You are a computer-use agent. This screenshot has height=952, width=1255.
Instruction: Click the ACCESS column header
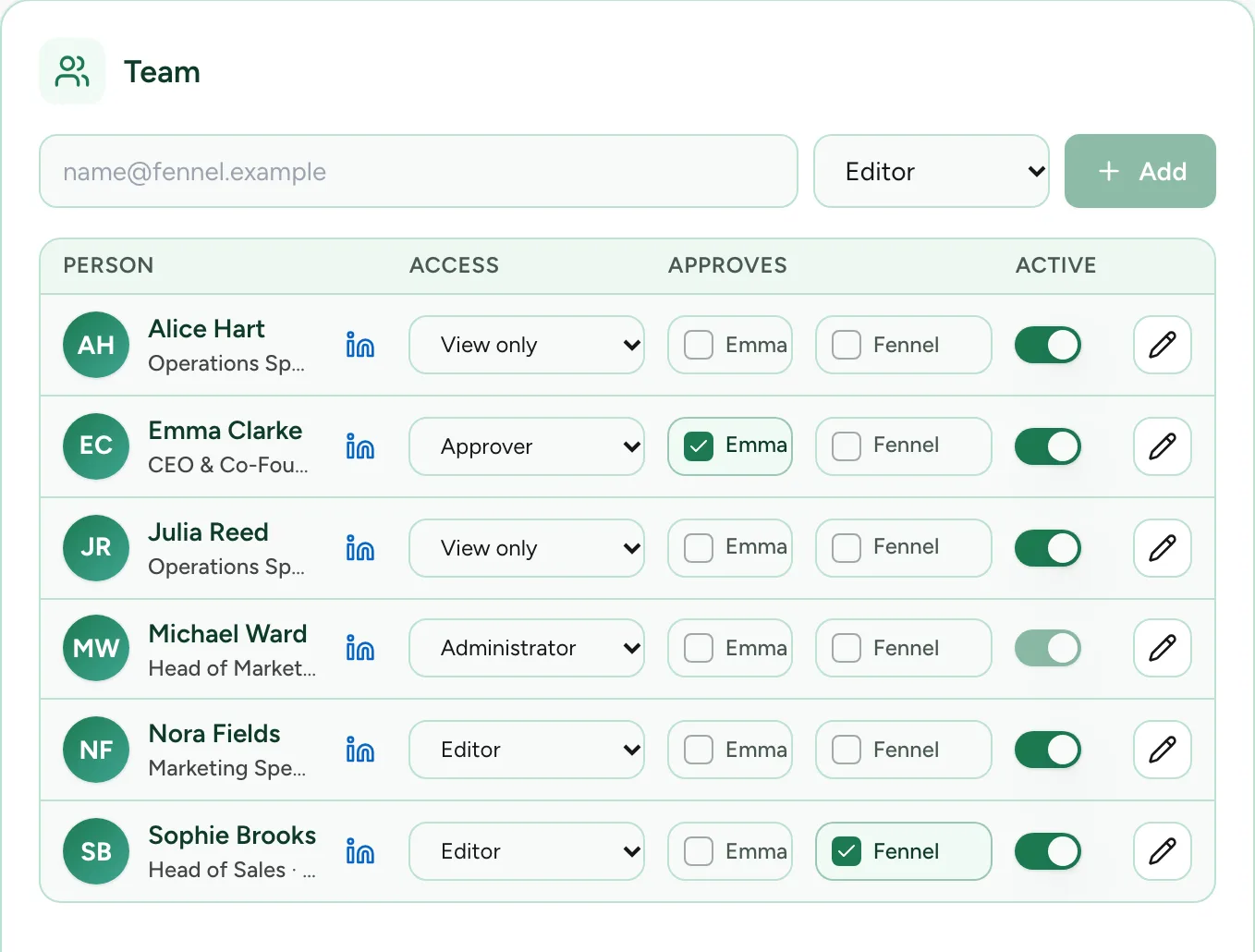[455, 265]
